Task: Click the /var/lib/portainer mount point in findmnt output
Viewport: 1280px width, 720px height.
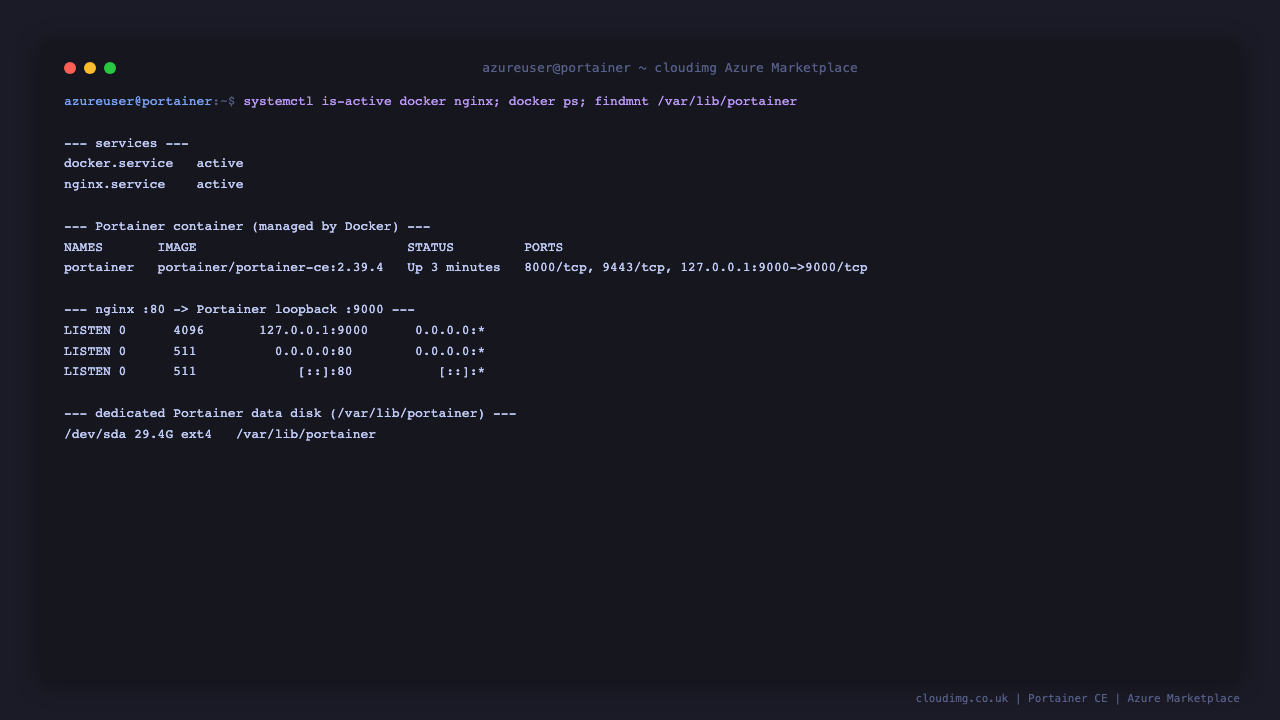Action: point(306,435)
